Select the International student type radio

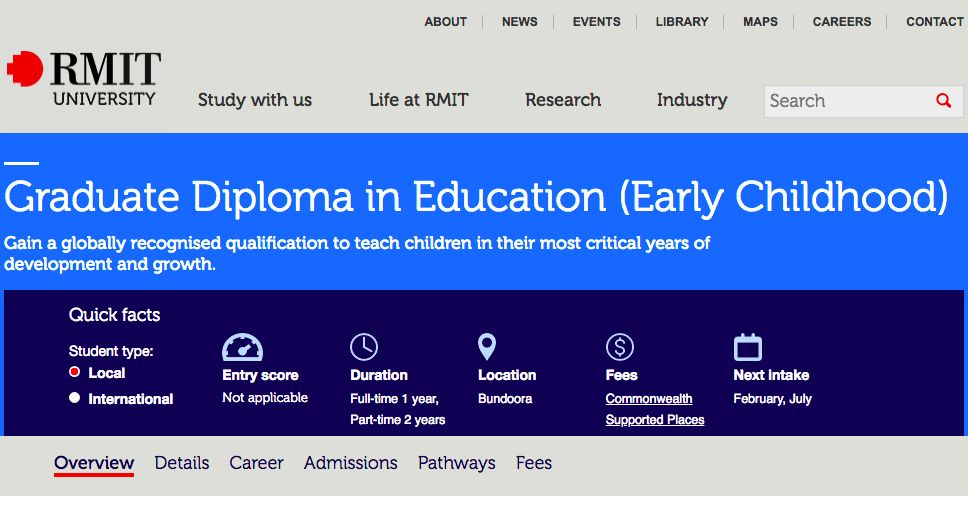[x=75, y=398]
